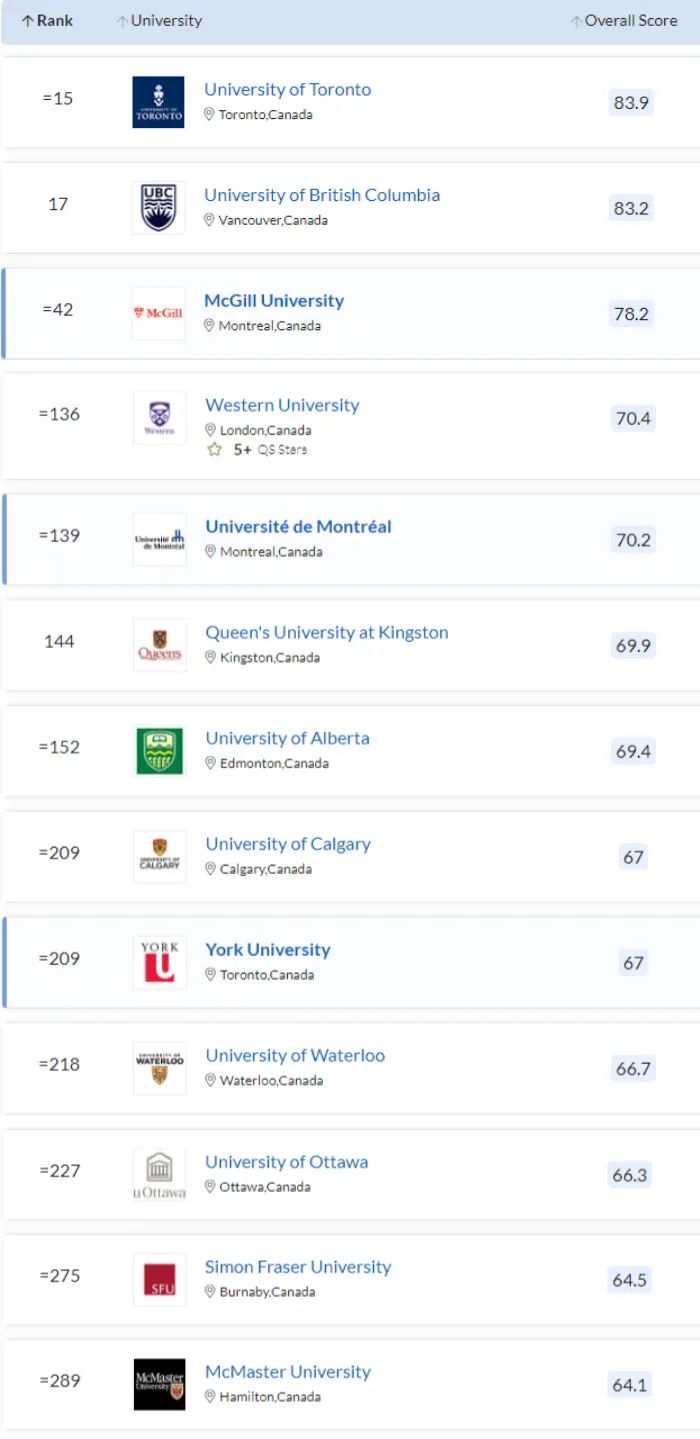The height and width of the screenshot is (1439, 700).
Task: Click the University of Waterloo logo
Action: point(159,1068)
